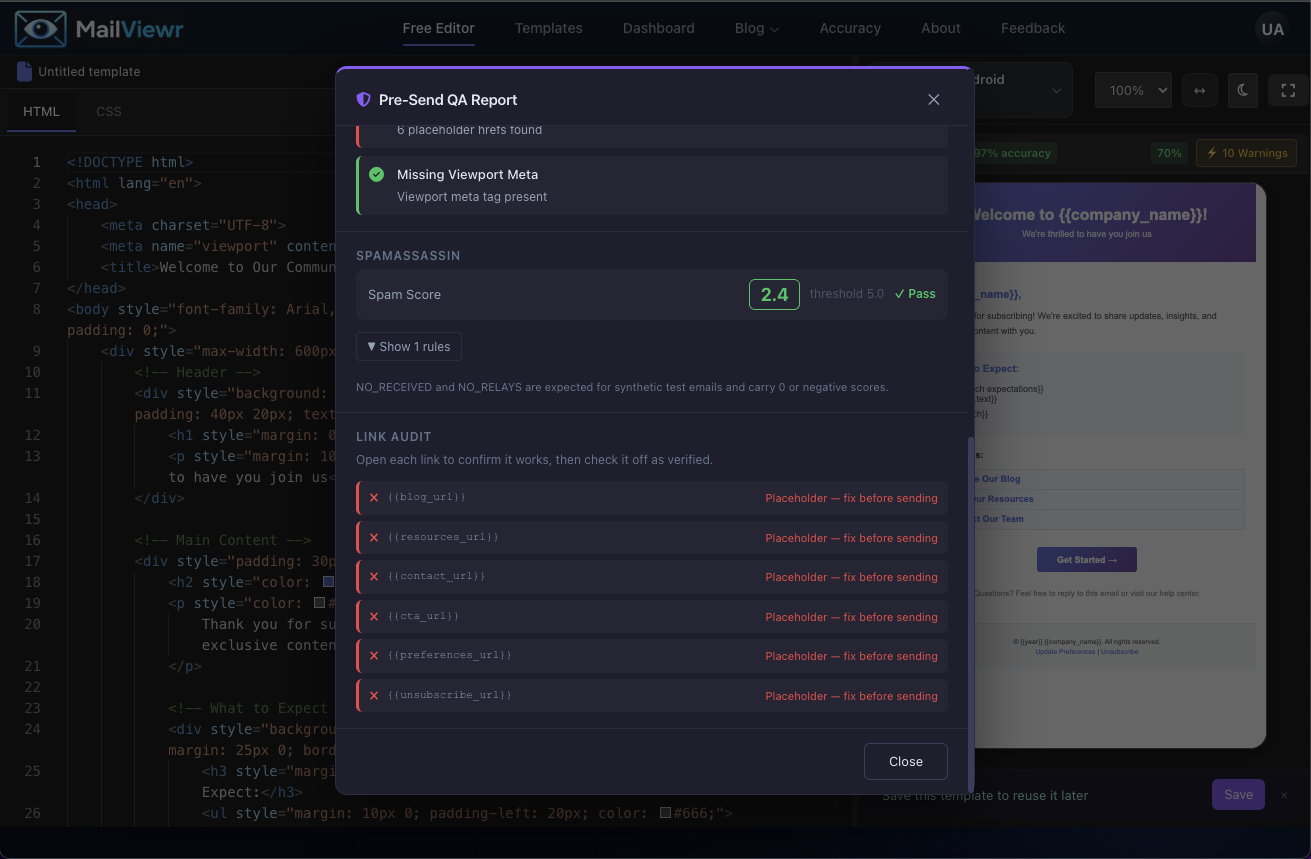The width and height of the screenshot is (1311, 859).
Task: Click the Untitled template name
Action: (x=89, y=71)
